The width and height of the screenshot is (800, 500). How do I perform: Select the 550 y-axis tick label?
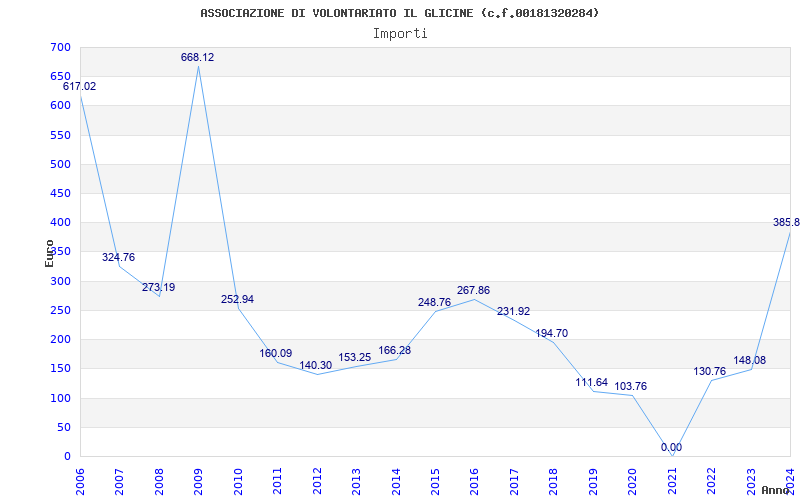pyautogui.click(x=60, y=135)
